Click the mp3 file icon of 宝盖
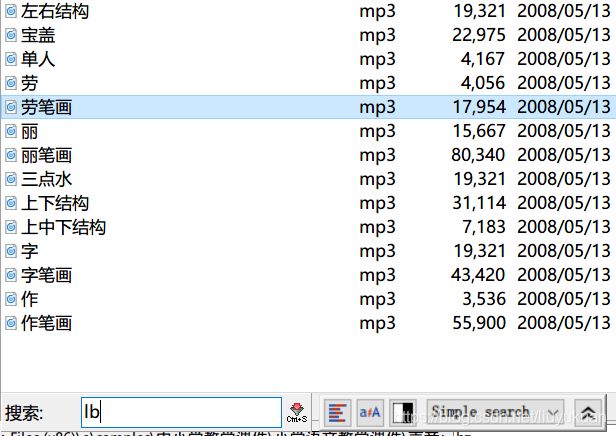 pyautogui.click(x=11, y=35)
